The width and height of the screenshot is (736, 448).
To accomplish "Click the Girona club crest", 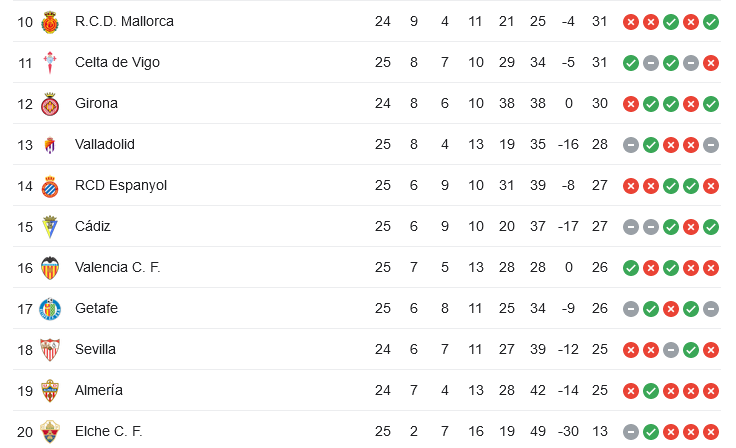I will [x=50, y=104].
